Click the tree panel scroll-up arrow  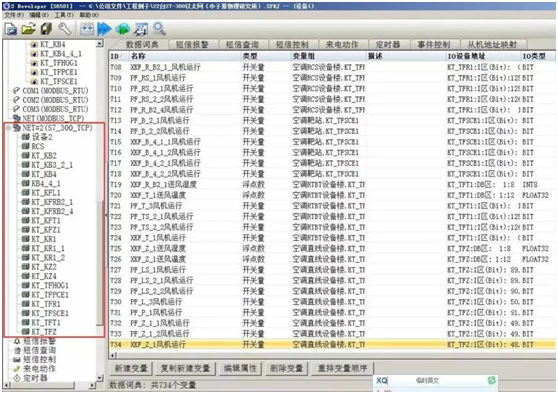(100, 44)
